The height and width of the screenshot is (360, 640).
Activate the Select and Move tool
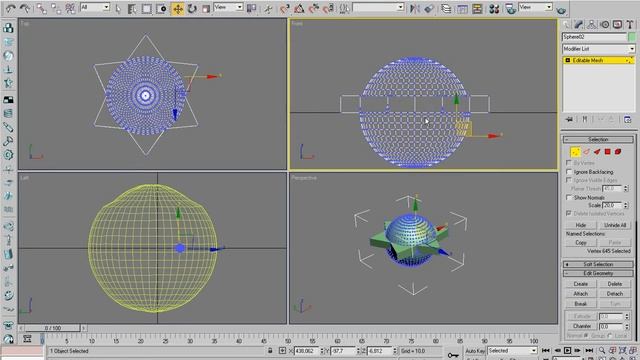(178, 8)
